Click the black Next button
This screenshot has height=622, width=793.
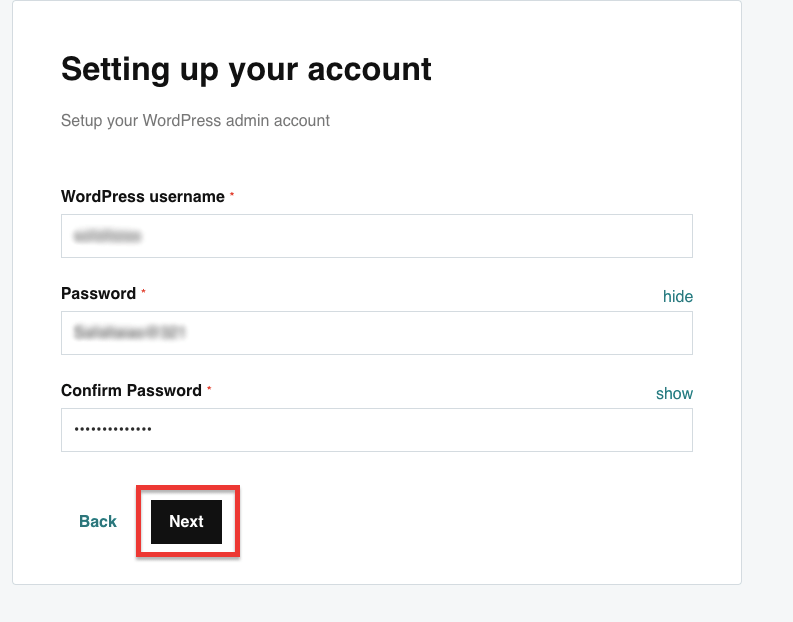pos(186,521)
